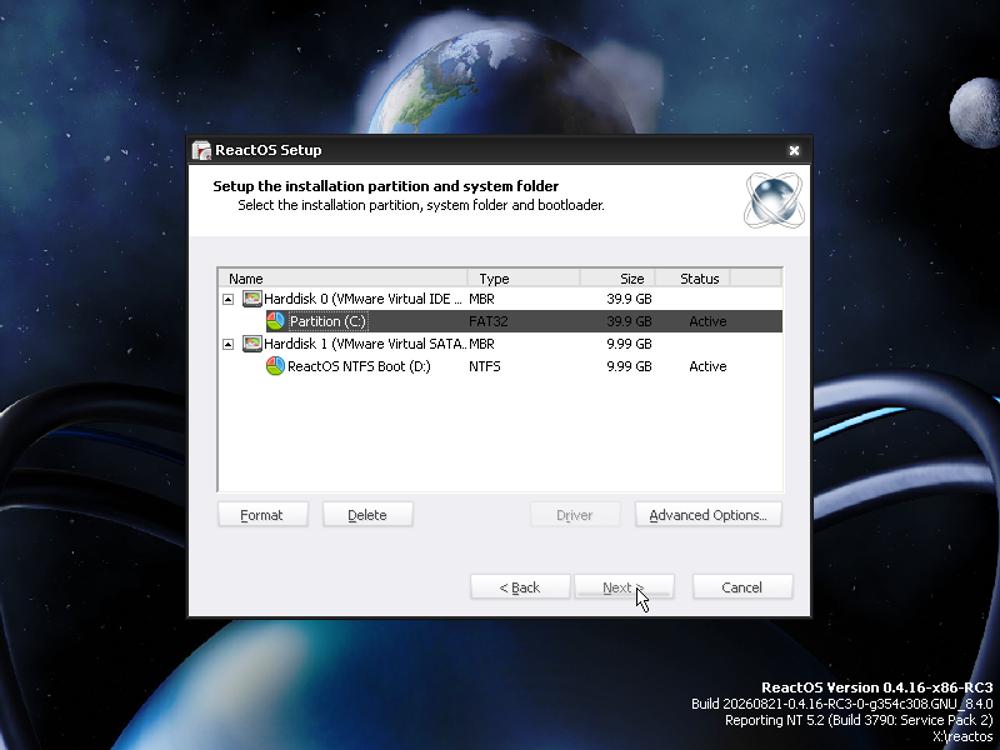Click the Format button

[263, 515]
